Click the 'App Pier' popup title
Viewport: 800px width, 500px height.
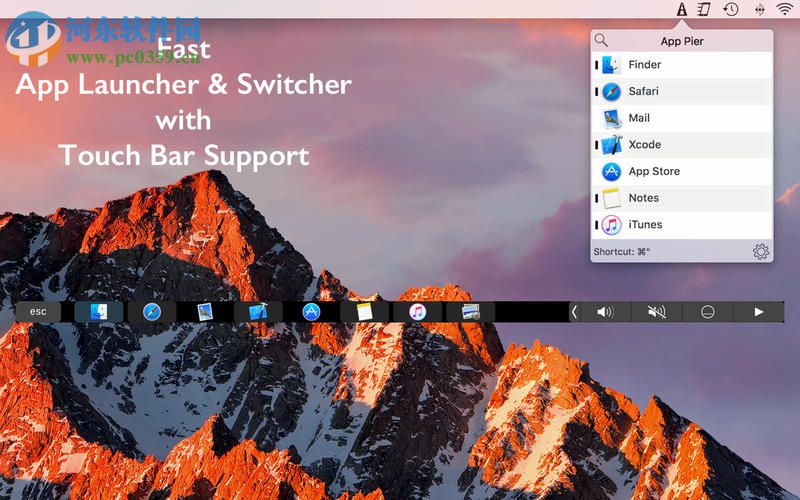pyautogui.click(x=682, y=41)
